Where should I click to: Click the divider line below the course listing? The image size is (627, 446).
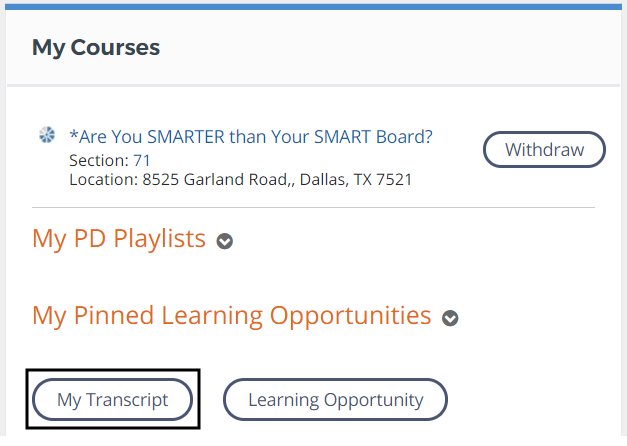pos(313,207)
